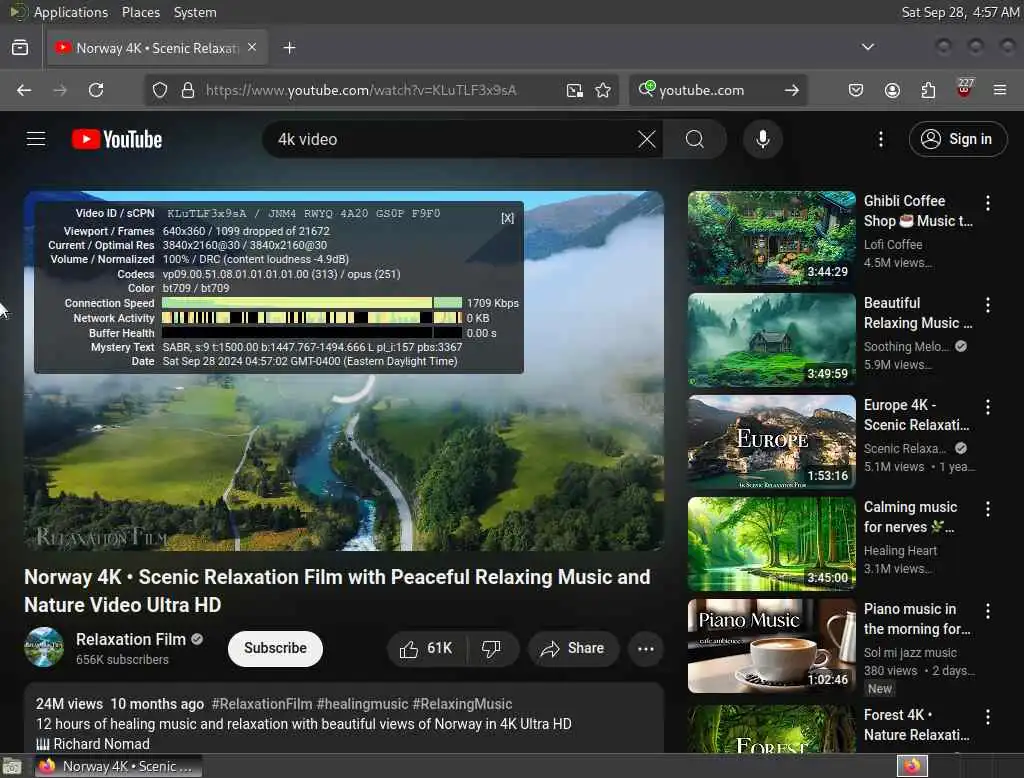Viewport: 1024px width, 778px height.
Task: Click the #healingmusic hashtag
Action: click(362, 704)
